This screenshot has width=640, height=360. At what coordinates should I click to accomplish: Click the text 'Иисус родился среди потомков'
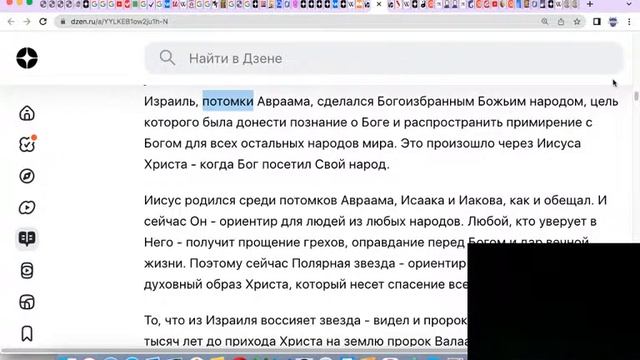240,200
